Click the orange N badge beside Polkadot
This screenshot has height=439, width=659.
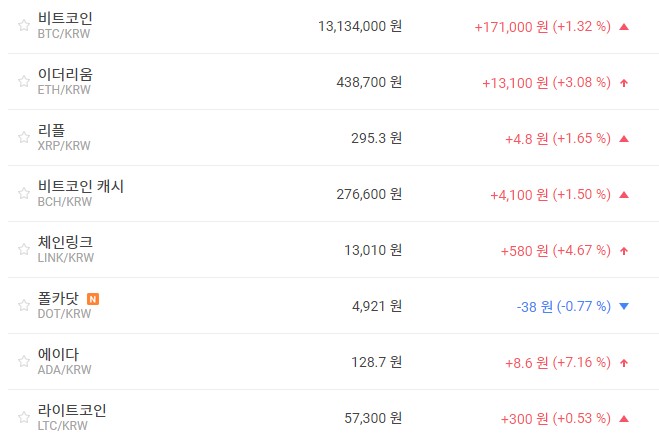tap(93, 298)
